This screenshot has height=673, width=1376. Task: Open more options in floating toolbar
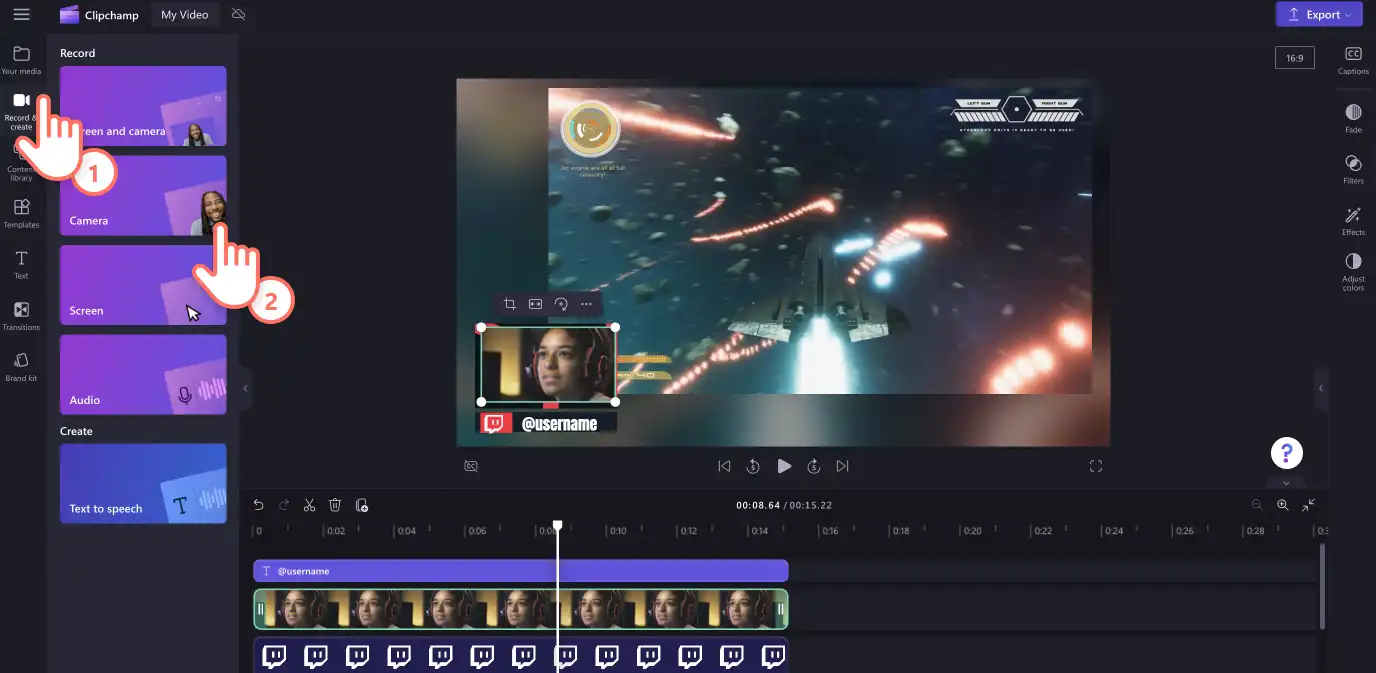tap(587, 304)
